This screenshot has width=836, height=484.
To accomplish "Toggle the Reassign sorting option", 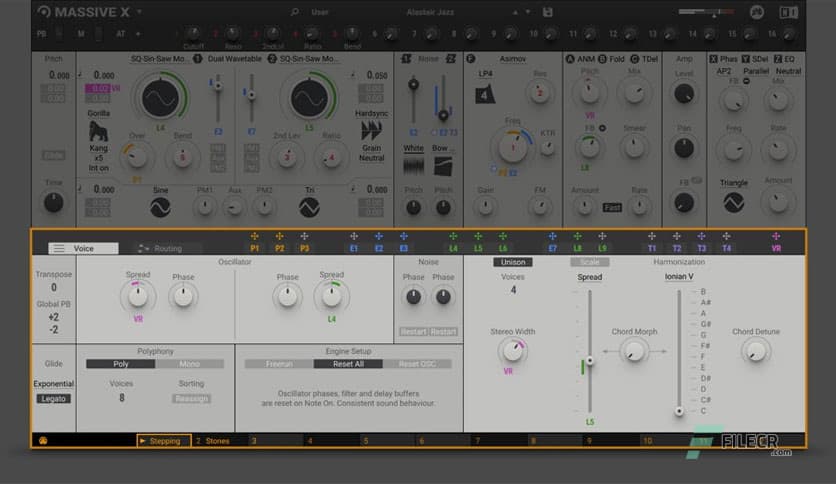I will coord(191,399).
